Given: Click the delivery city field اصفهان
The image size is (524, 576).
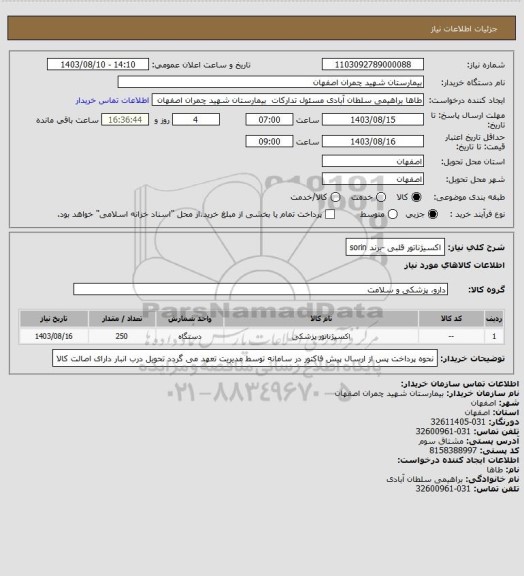Looking at the screenshot, I should click(373, 179).
